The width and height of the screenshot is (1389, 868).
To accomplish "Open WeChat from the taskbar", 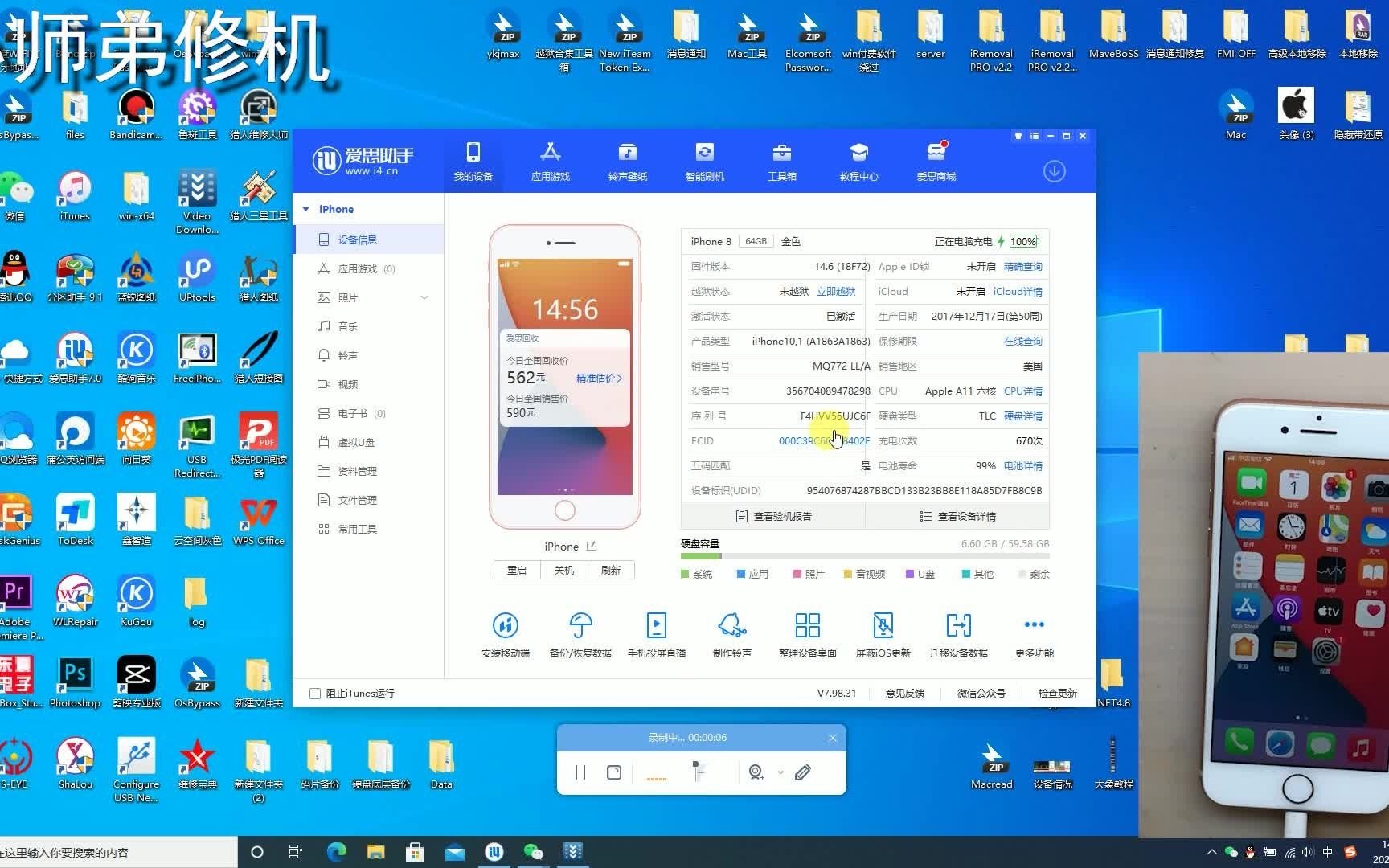I will pos(533,852).
